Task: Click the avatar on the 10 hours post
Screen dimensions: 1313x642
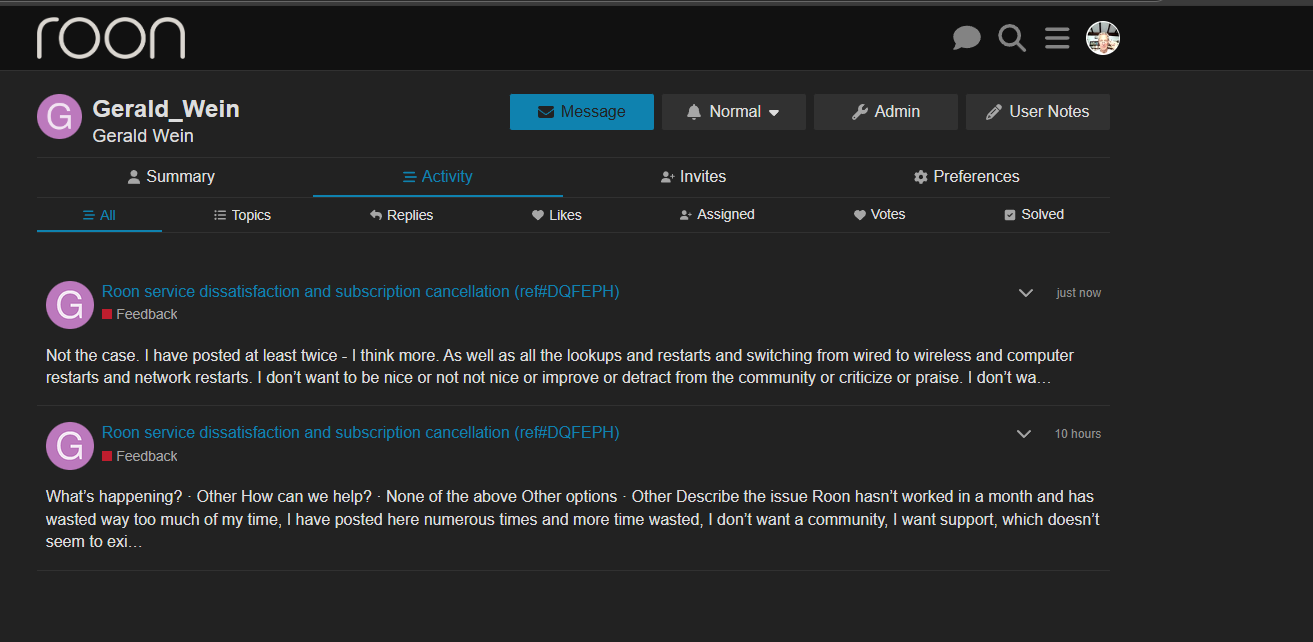Action: [x=70, y=446]
